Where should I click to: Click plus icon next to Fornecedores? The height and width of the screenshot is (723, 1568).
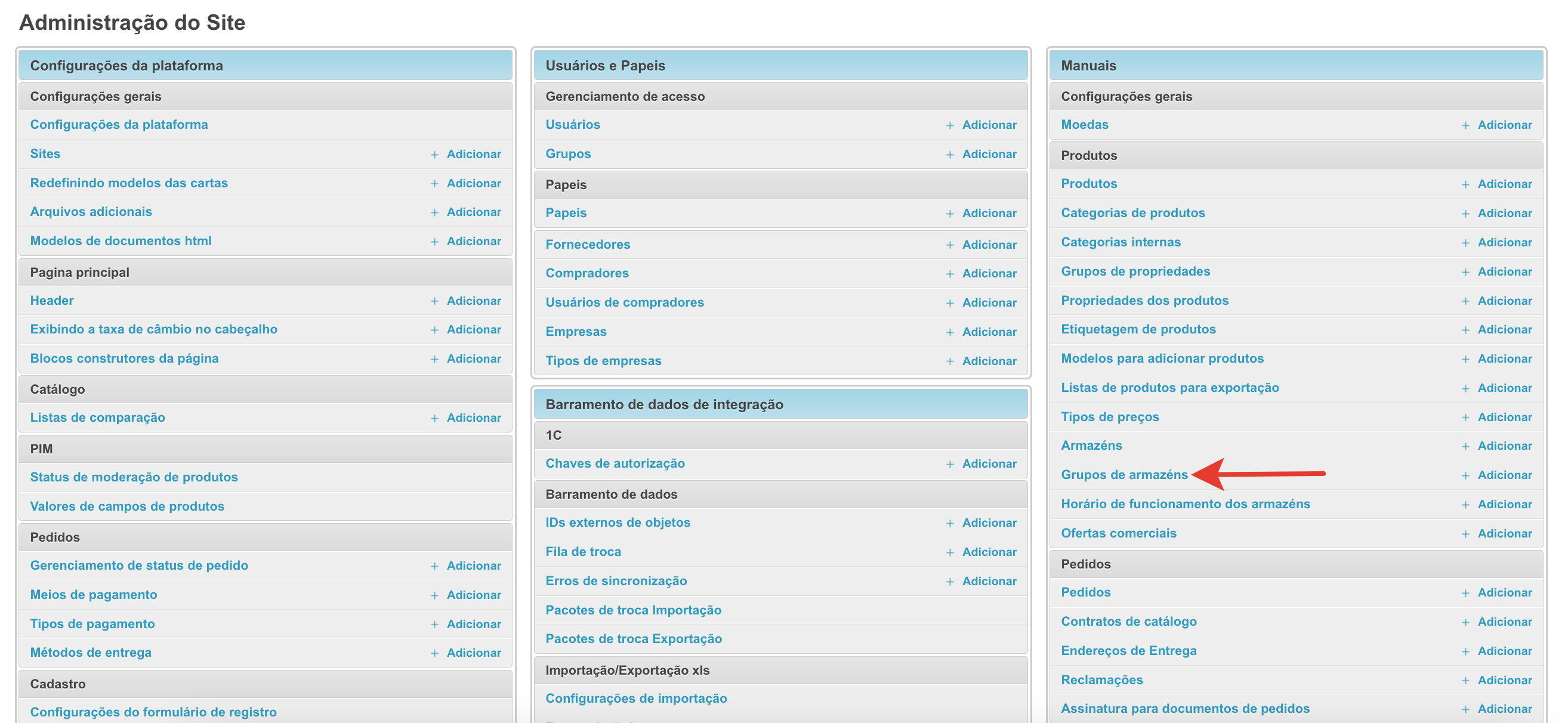tap(949, 245)
